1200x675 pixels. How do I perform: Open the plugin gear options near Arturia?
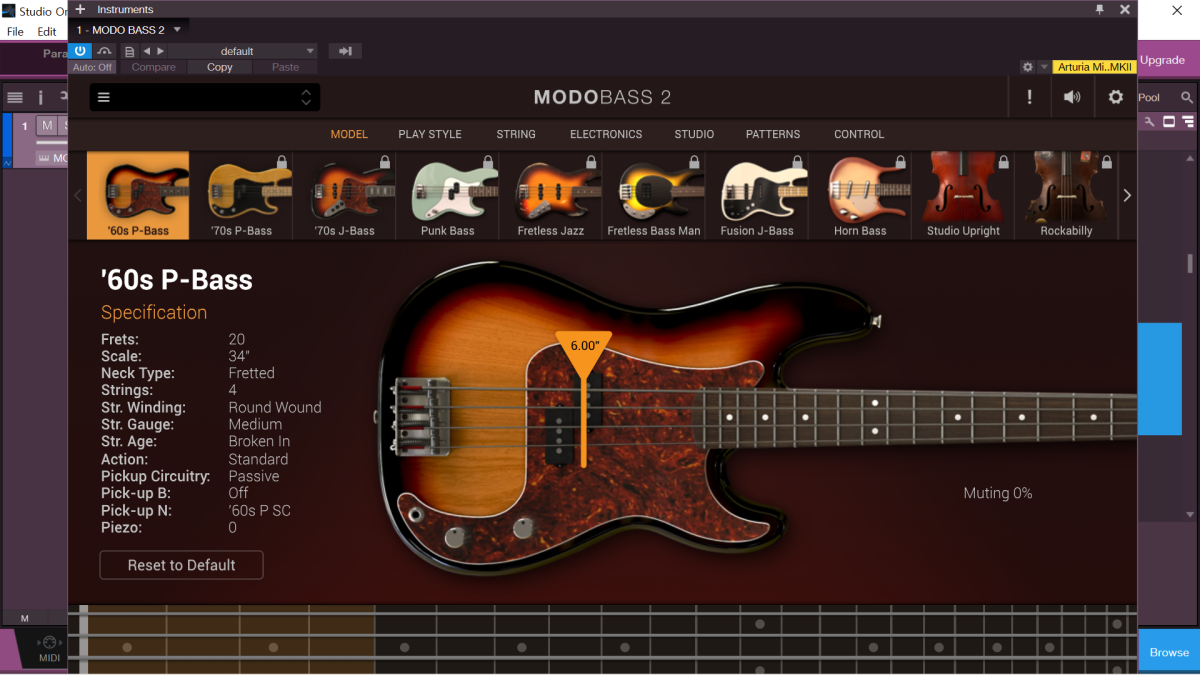(x=1027, y=67)
